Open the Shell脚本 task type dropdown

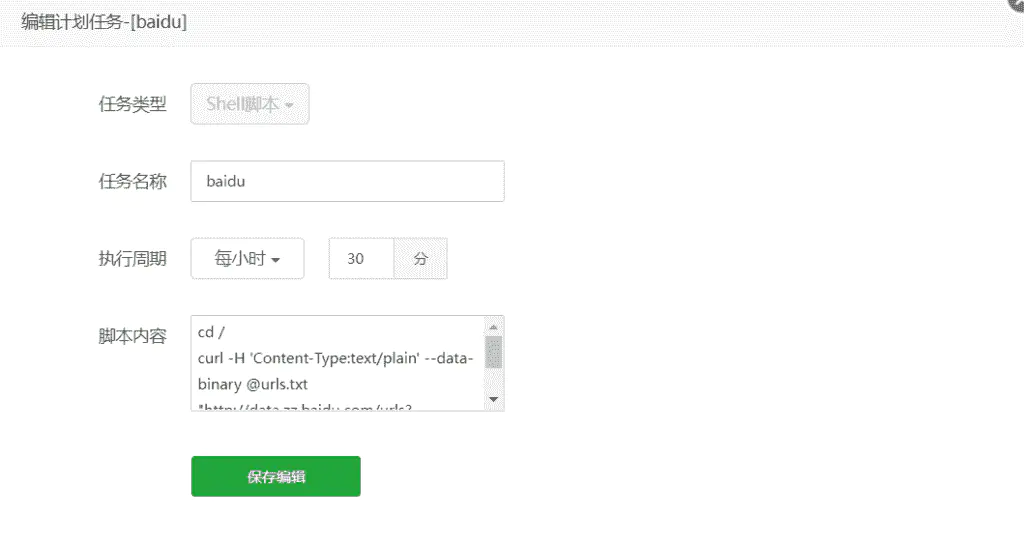pos(249,104)
